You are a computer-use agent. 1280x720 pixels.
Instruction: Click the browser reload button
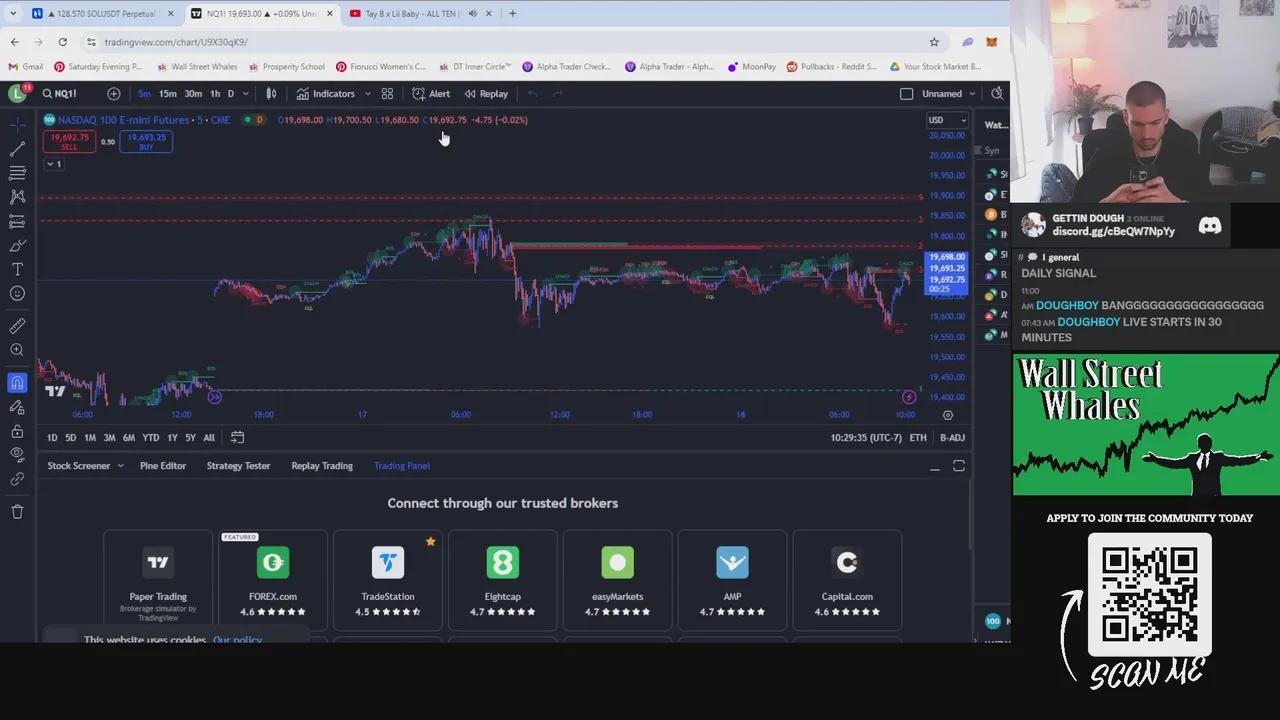click(x=62, y=42)
